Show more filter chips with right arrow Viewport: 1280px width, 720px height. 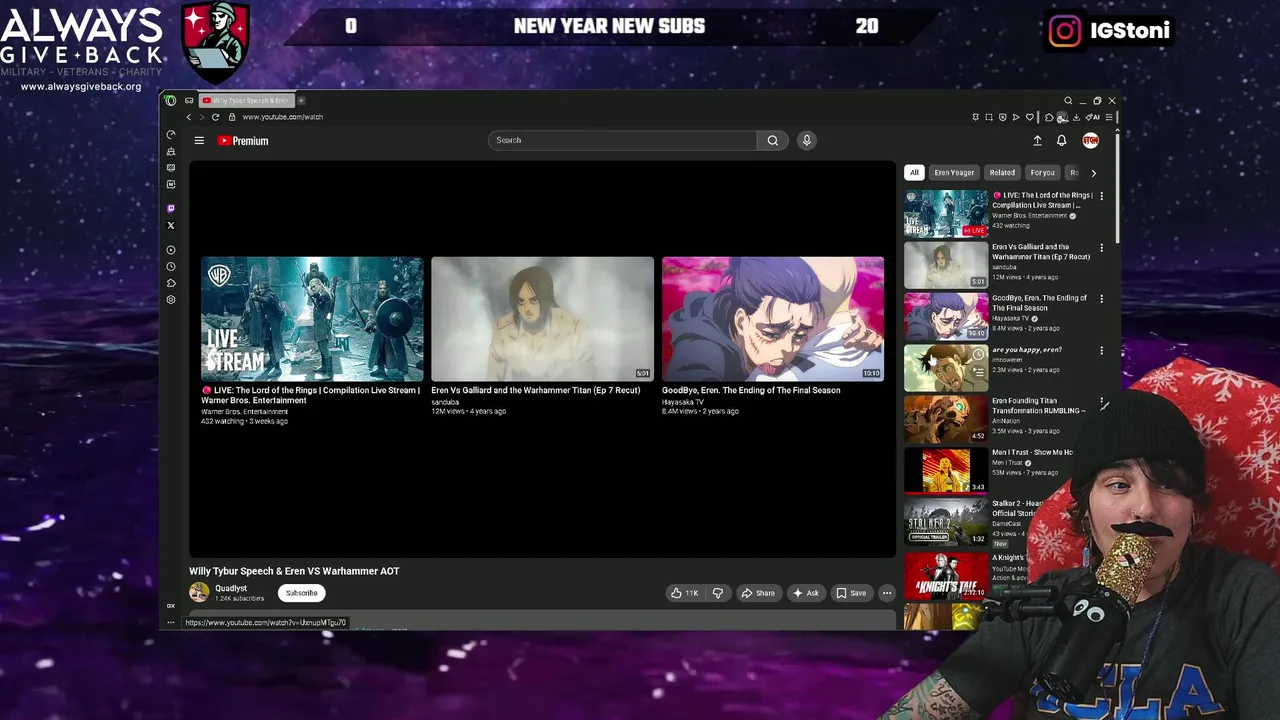[1093, 173]
